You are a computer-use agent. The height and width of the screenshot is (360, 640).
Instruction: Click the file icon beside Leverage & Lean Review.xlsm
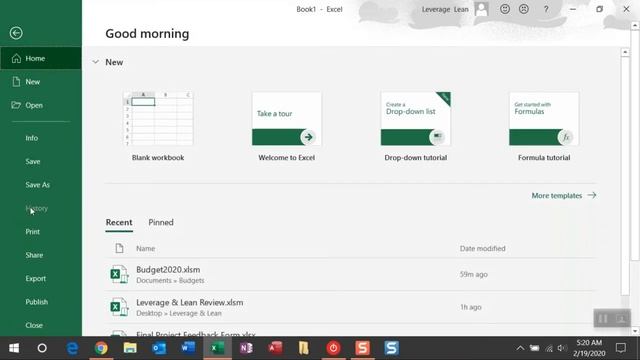(x=119, y=307)
